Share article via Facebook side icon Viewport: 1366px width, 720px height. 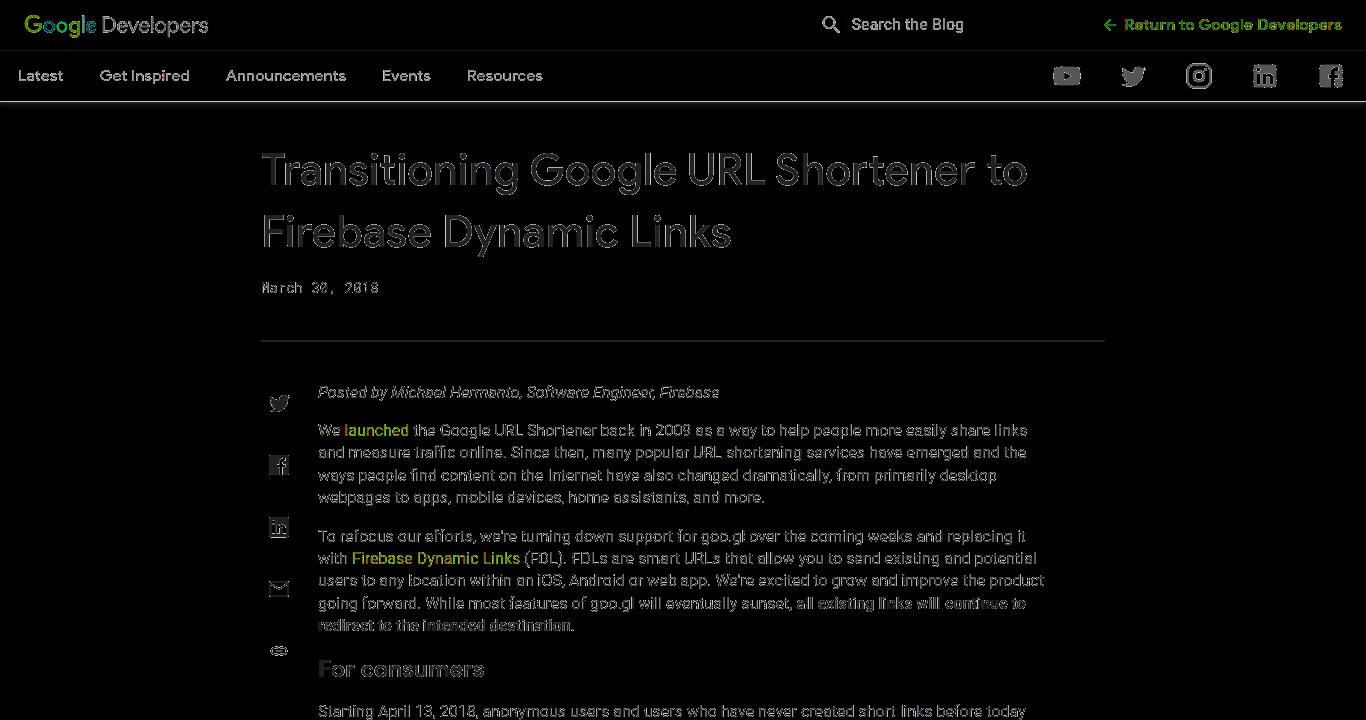click(x=279, y=465)
